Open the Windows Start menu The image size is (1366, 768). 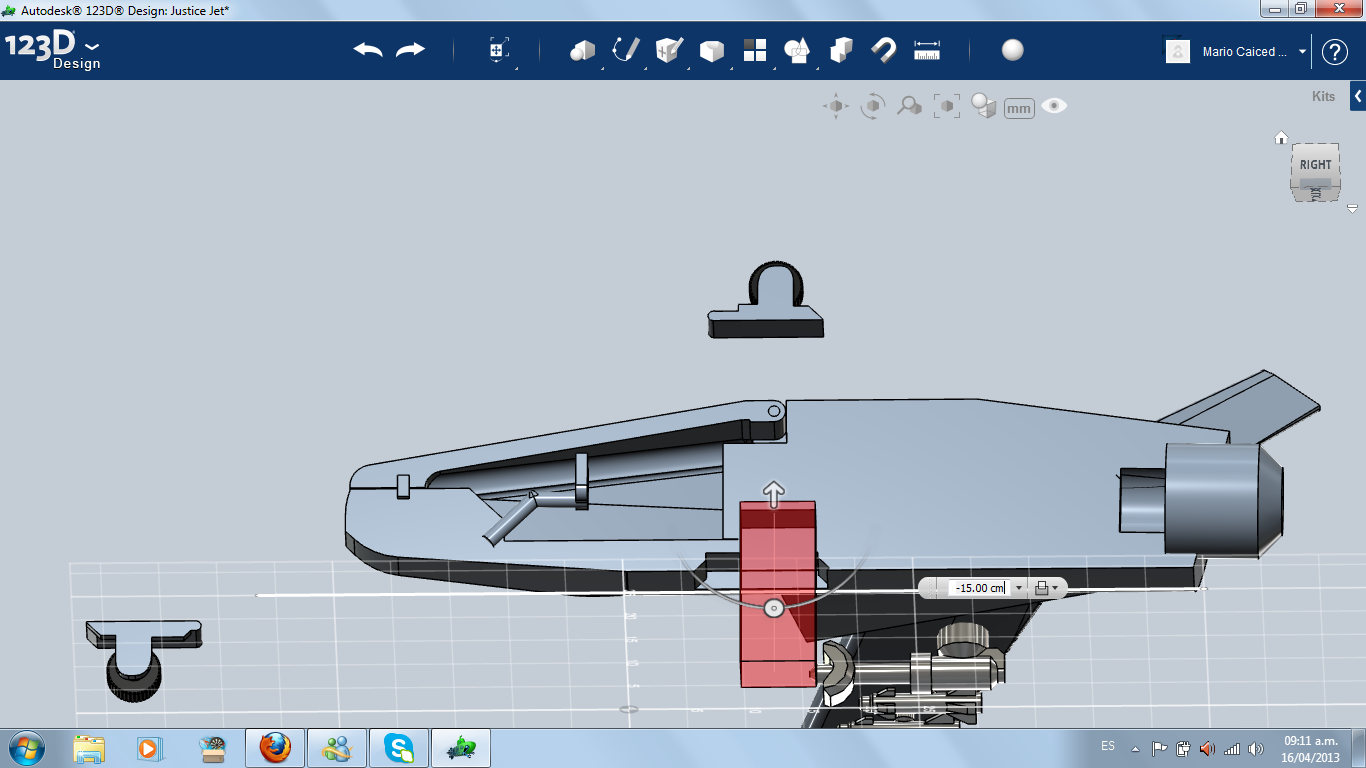tap(25, 747)
